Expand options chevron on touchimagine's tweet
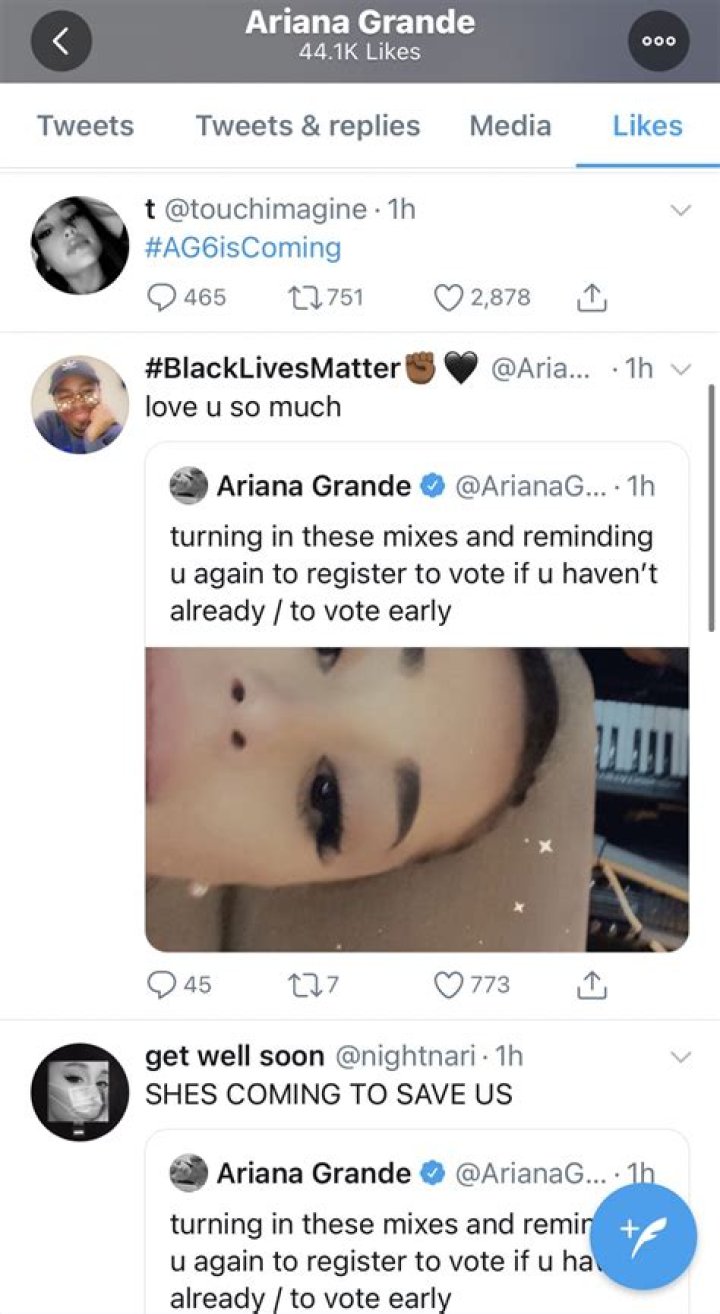This screenshot has width=720, height=1314. [x=680, y=210]
